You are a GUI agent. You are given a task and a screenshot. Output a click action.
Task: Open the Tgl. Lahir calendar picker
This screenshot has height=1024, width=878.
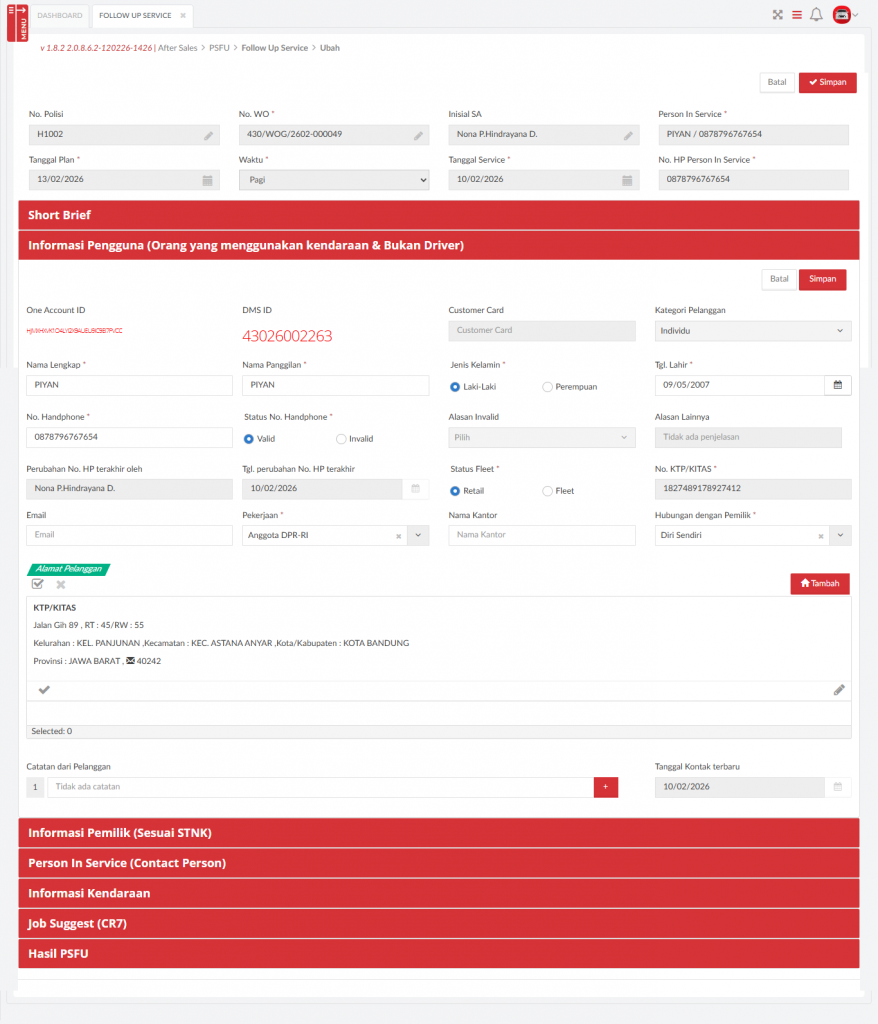[x=838, y=385]
